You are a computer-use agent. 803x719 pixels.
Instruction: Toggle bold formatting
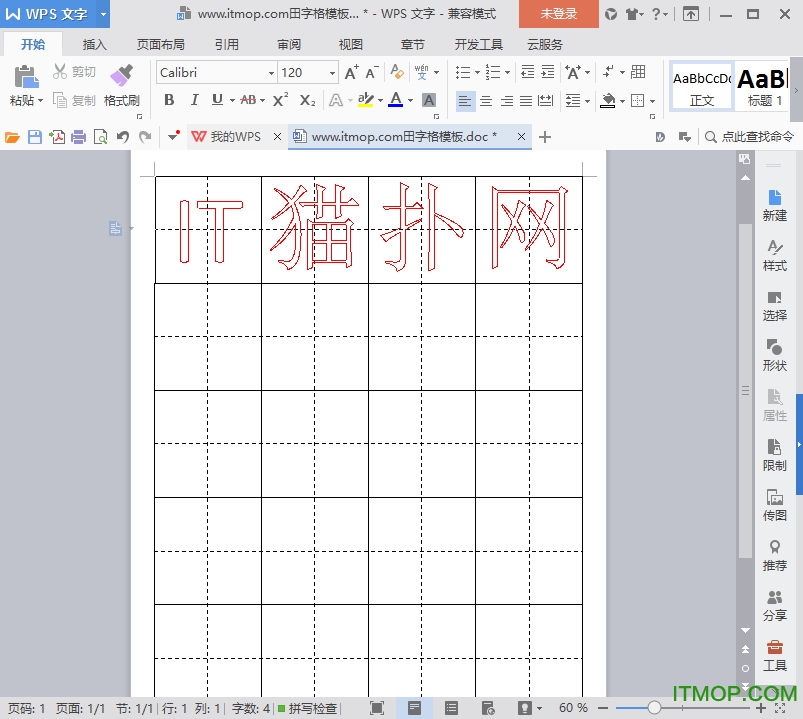click(x=169, y=100)
